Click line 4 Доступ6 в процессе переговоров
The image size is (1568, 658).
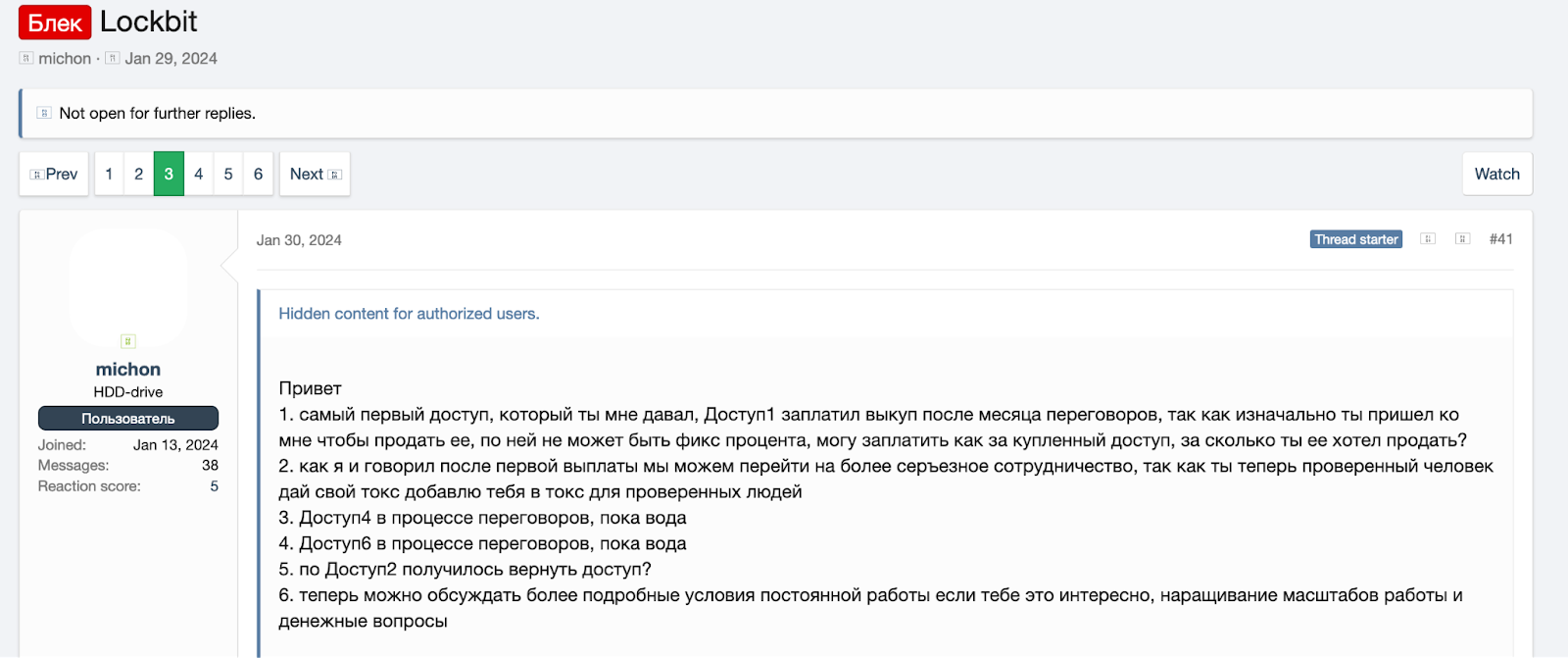click(482, 543)
